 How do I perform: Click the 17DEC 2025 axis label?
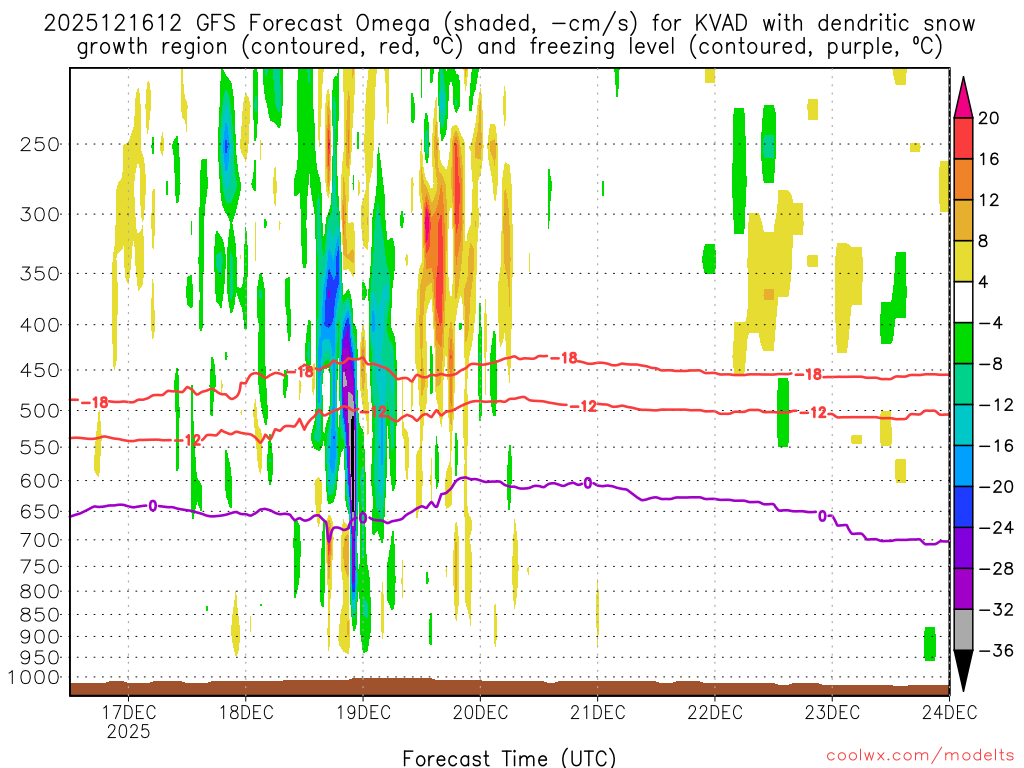point(129,722)
